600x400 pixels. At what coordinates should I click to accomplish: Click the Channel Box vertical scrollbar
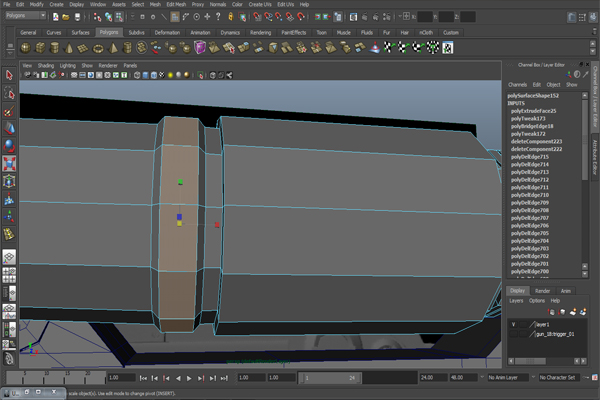pyautogui.click(x=585, y=140)
